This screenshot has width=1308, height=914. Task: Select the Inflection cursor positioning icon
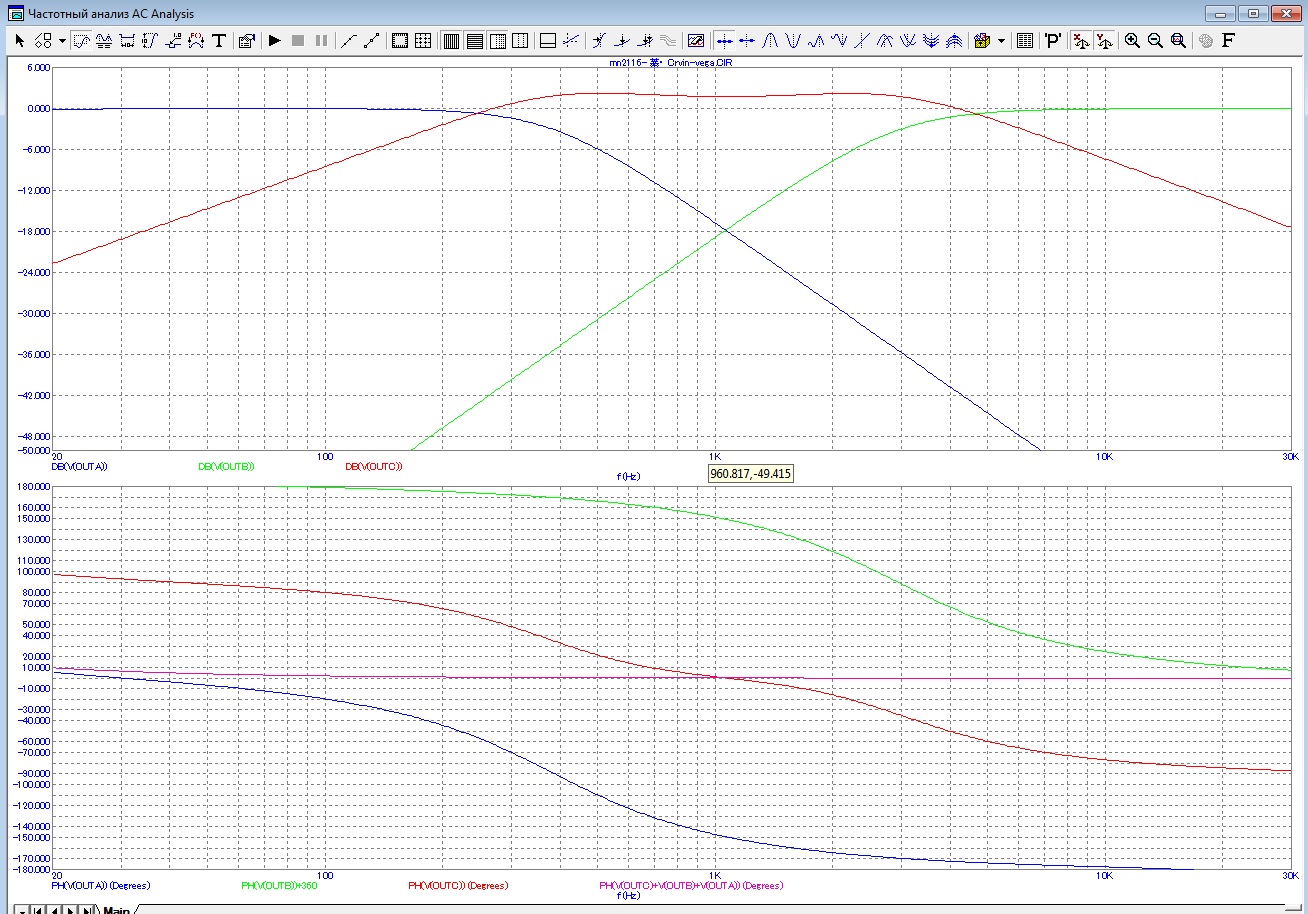tap(862, 41)
